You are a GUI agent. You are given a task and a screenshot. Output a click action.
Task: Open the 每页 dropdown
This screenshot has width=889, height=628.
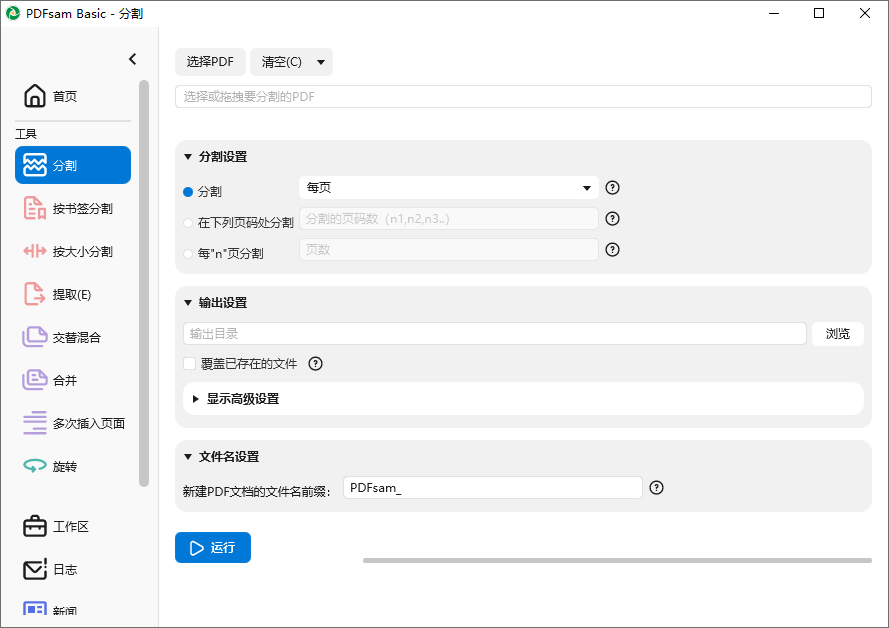tap(447, 187)
